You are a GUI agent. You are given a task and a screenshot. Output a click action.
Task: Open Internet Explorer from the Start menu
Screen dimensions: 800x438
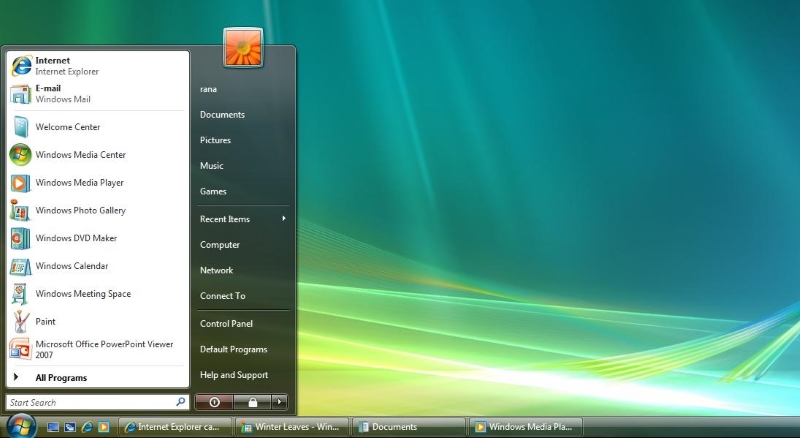coord(97,66)
